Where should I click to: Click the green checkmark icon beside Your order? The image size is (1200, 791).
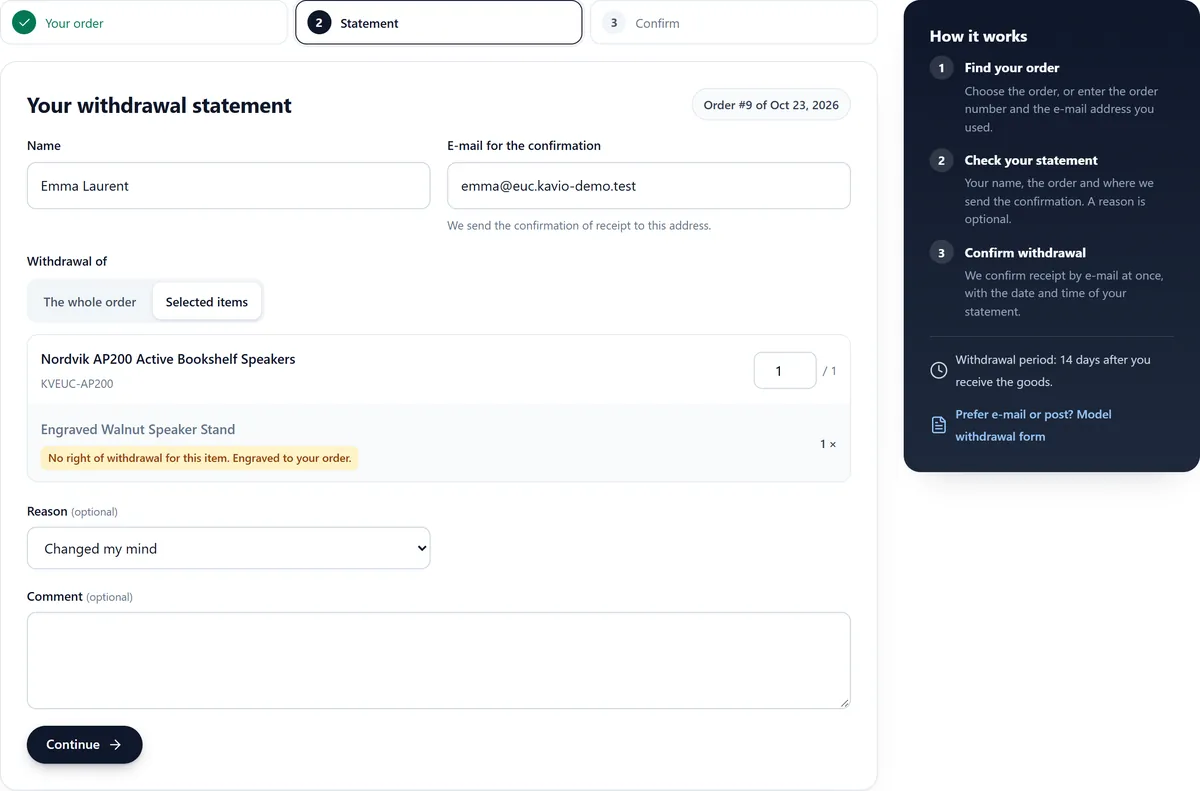click(24, 23)
